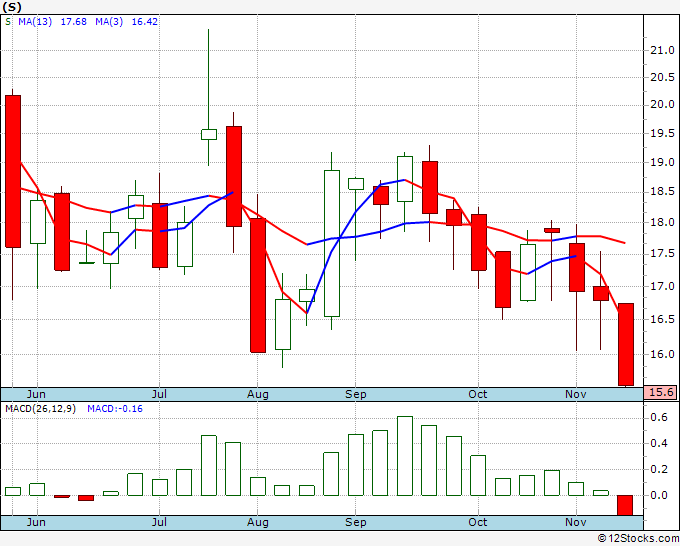Click the Nov marker on MACD timeline
Screen dimensions: 680x546
click(575, 522)
